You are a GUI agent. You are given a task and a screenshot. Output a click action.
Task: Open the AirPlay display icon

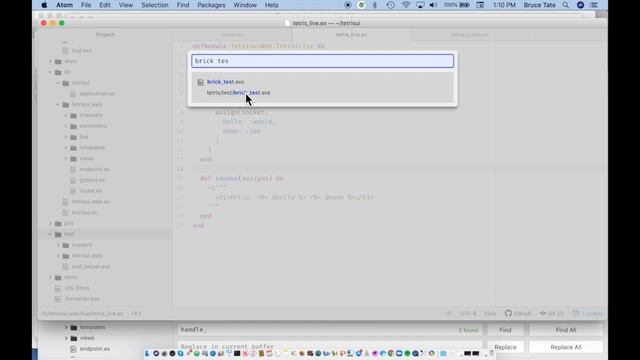pos(420,5)
